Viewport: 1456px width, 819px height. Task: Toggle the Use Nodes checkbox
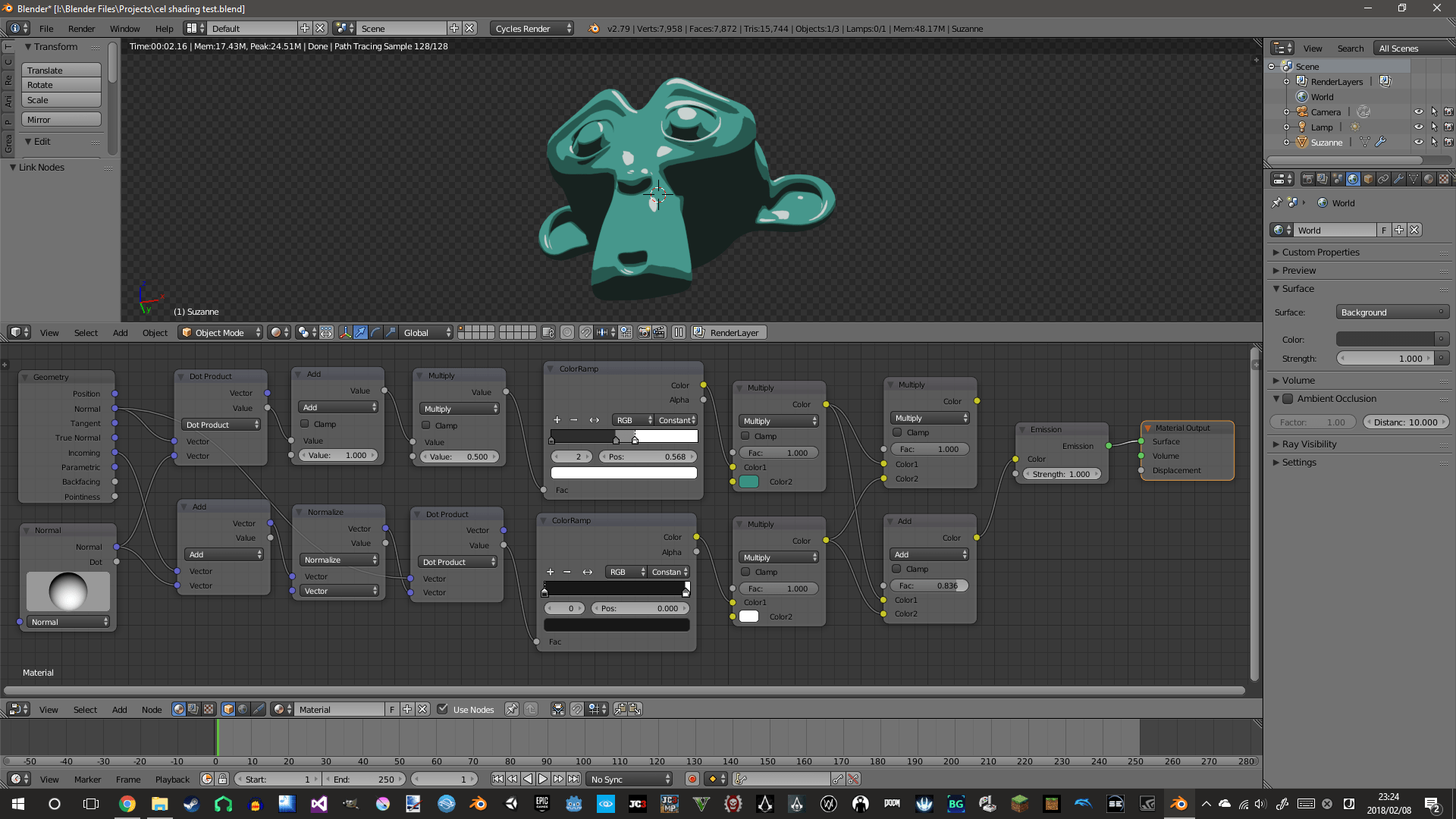point(443,709)
